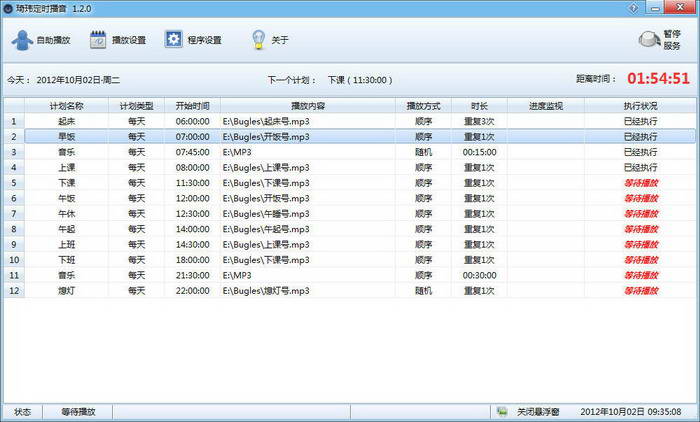
Task: Click 等待播放 status in row 12
Action: pos(641,291)
